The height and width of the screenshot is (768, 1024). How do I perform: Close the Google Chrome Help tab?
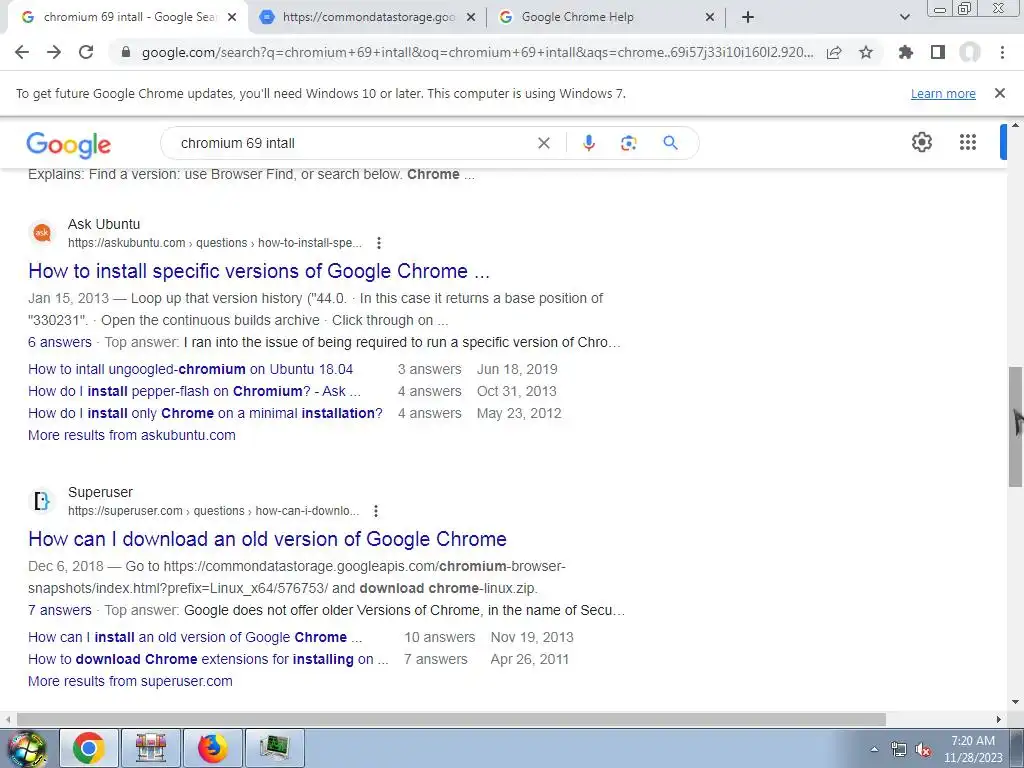click(x=710, y=18)
